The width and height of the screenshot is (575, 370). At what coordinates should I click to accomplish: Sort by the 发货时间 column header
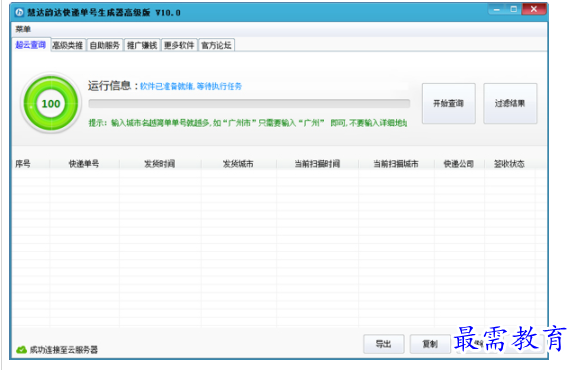point(160,164)
